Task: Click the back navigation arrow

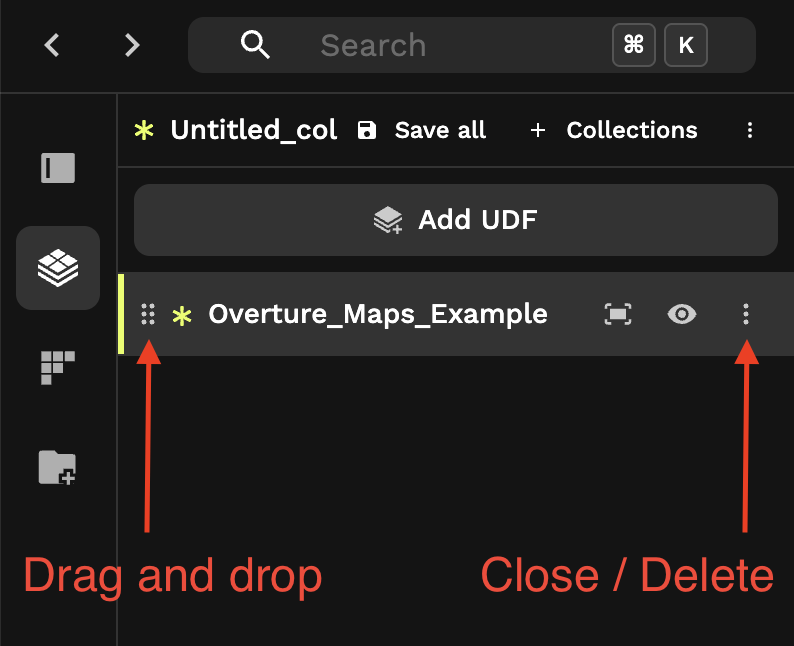Action: [52, 45]
